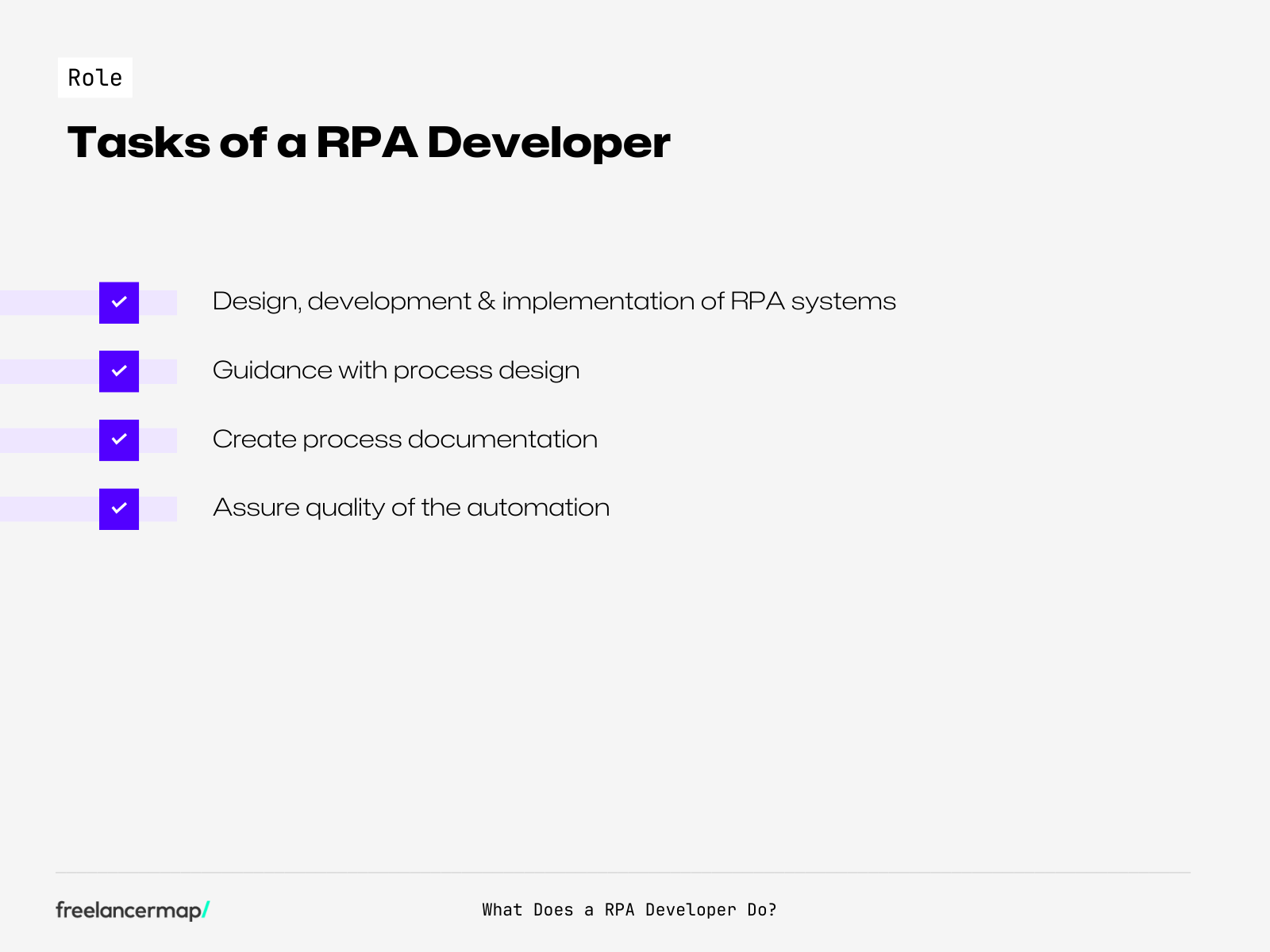Click the checkmark beside Create process documentation
1270x952 pixels.
118,440
